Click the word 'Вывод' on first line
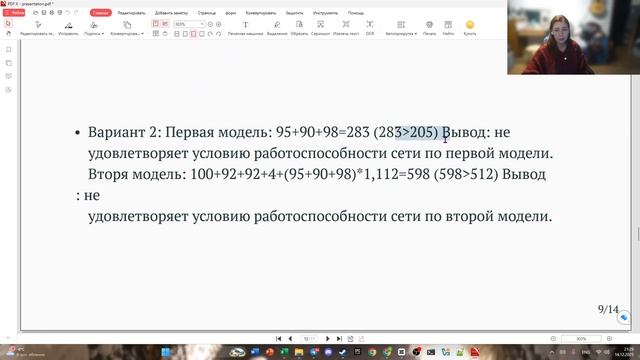 coord(466,132)
